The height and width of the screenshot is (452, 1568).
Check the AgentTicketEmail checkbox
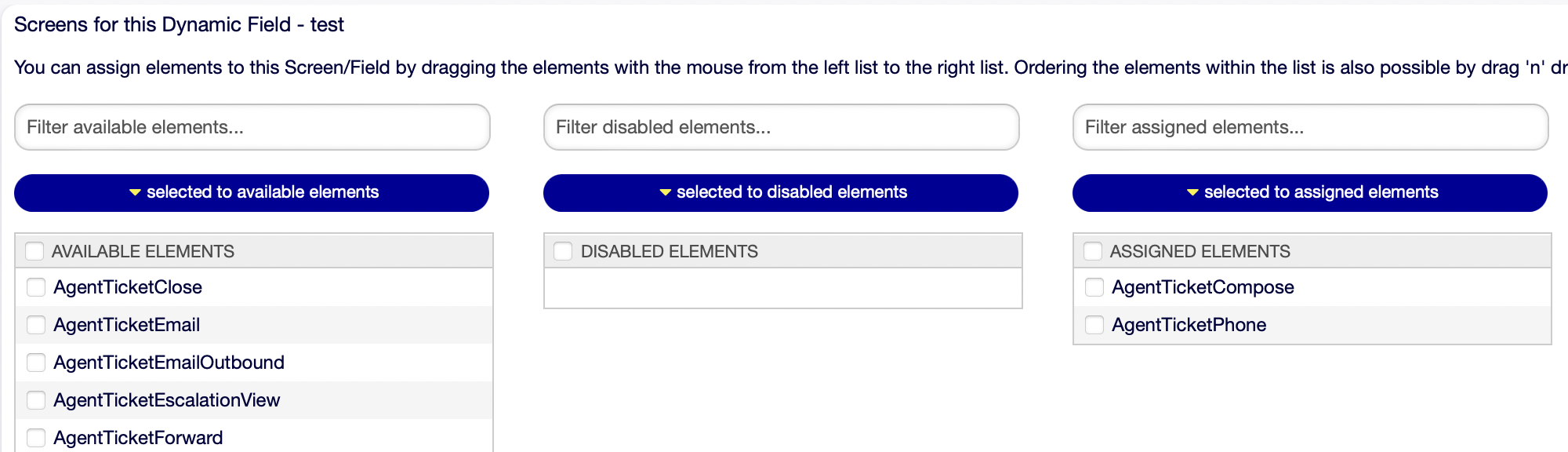[x=35, y=325]
